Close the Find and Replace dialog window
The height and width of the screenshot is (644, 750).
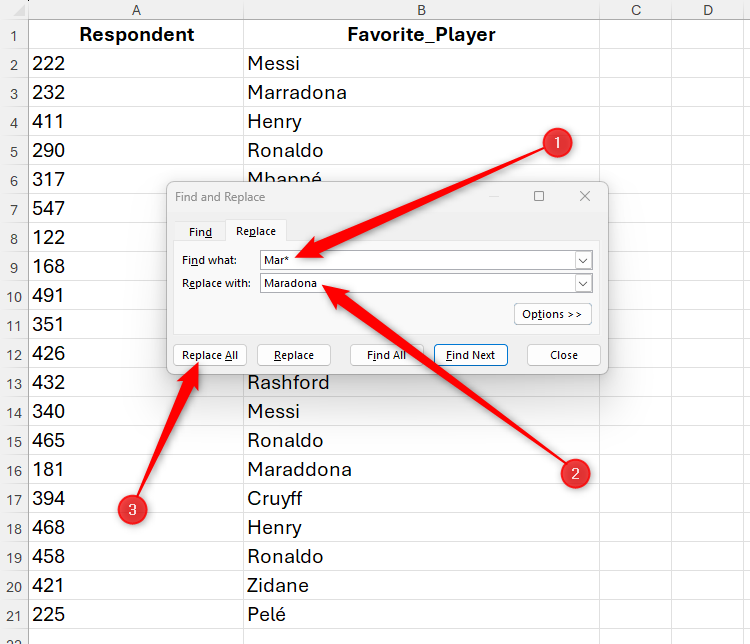point(585,197)
